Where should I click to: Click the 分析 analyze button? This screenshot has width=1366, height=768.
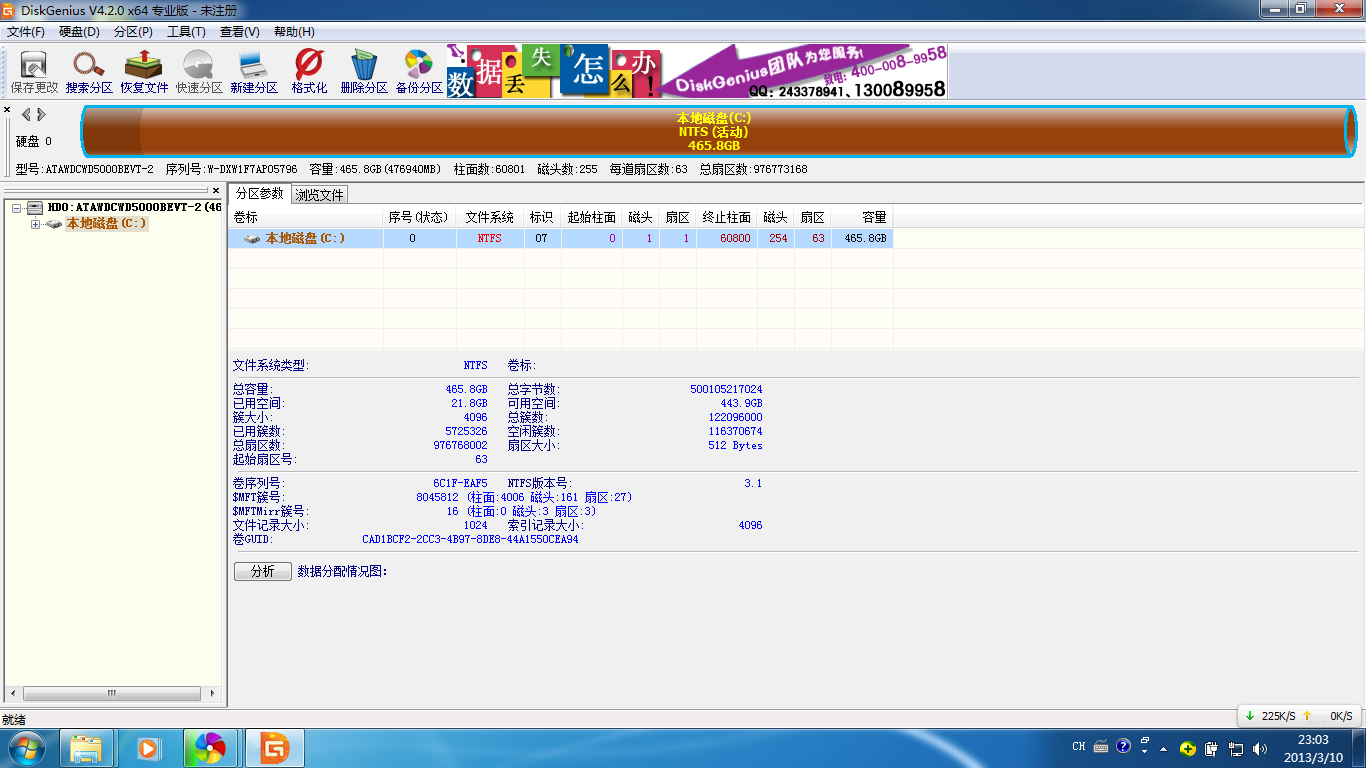point(263,571)
